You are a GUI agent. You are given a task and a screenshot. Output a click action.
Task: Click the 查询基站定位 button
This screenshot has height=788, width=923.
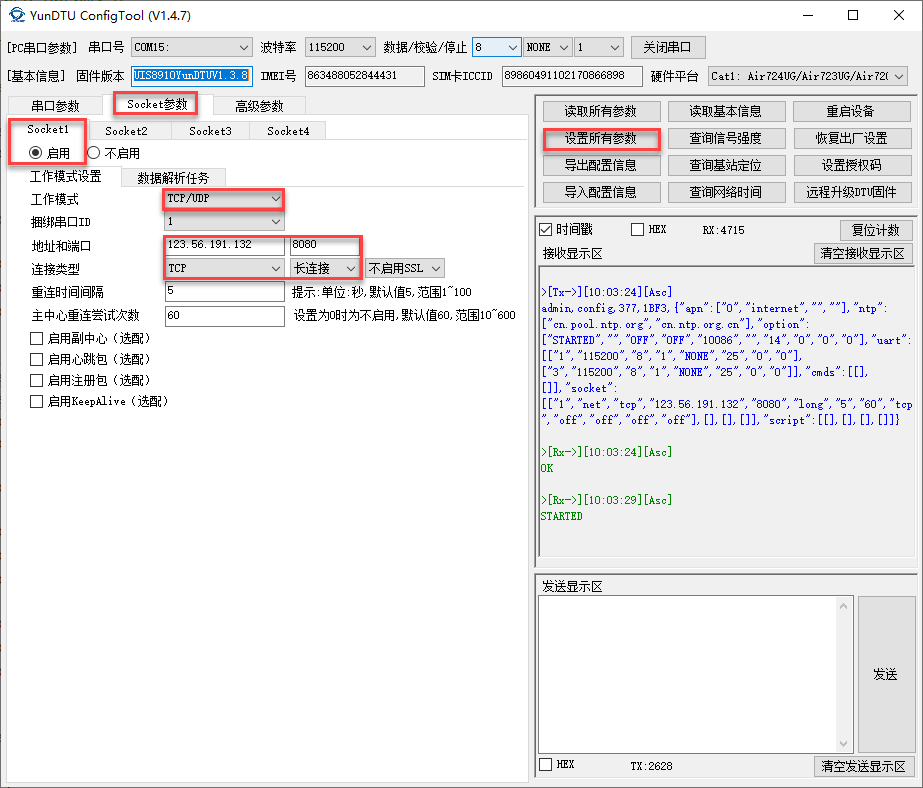[x=726, y=165]
